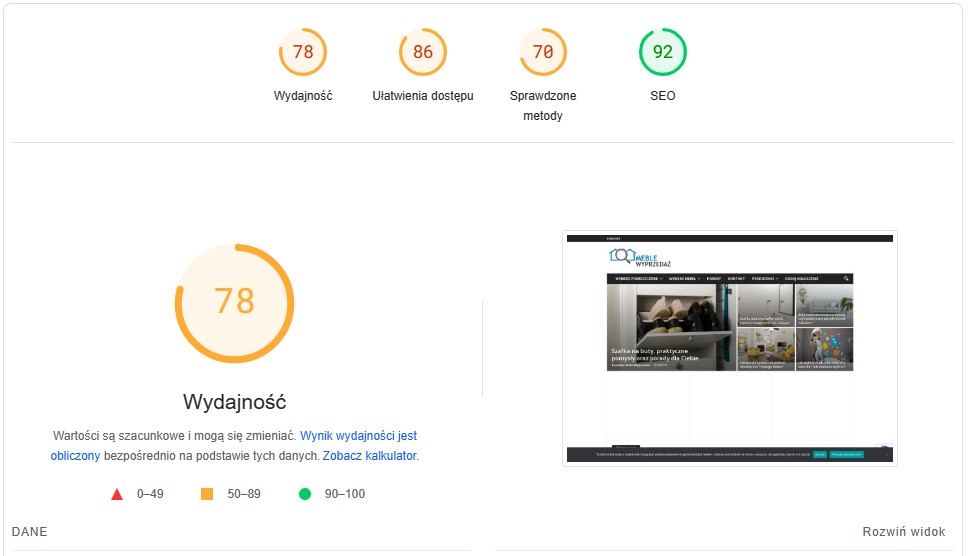Click the '0–49' range text
This screenshot has height=556, width=970.
click(x=150, y=494)
